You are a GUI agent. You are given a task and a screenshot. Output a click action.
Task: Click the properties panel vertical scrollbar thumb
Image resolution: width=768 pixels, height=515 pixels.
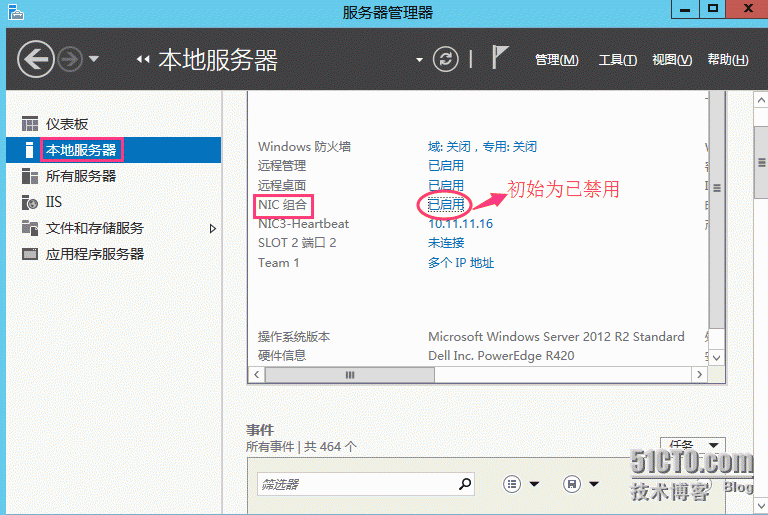point(717,210)
